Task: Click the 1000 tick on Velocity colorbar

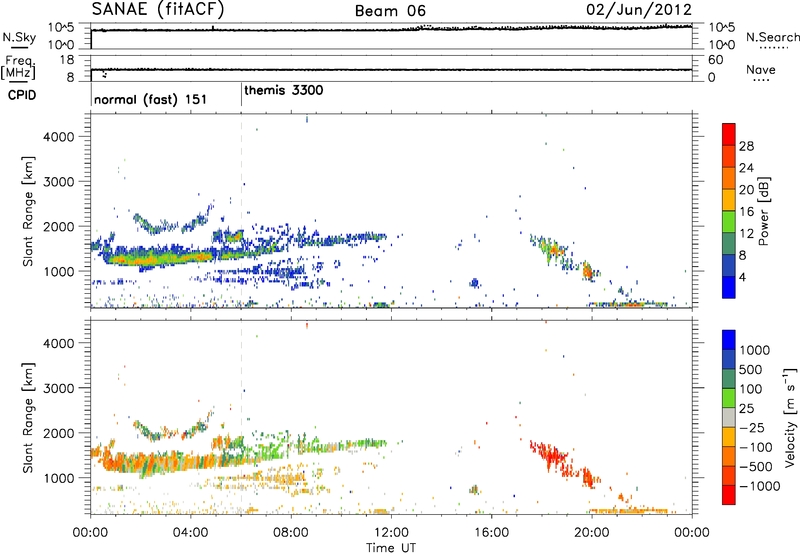Action: pos(755,350)
